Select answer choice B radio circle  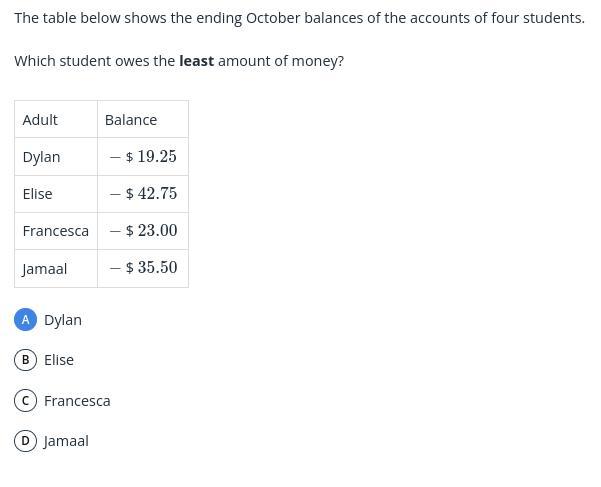click(x=26, y=359)
